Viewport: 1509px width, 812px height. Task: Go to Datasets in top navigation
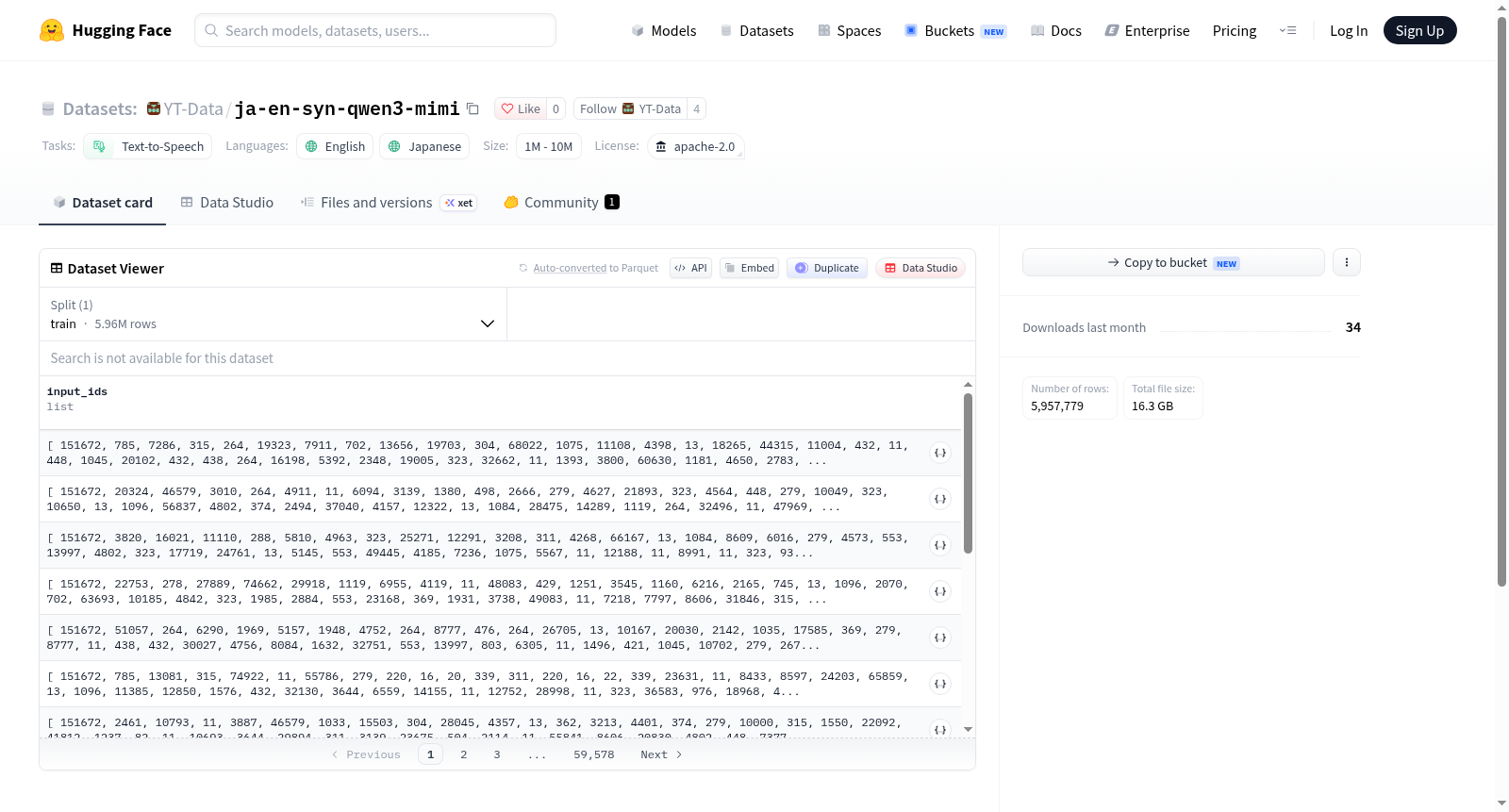[756, 31]
